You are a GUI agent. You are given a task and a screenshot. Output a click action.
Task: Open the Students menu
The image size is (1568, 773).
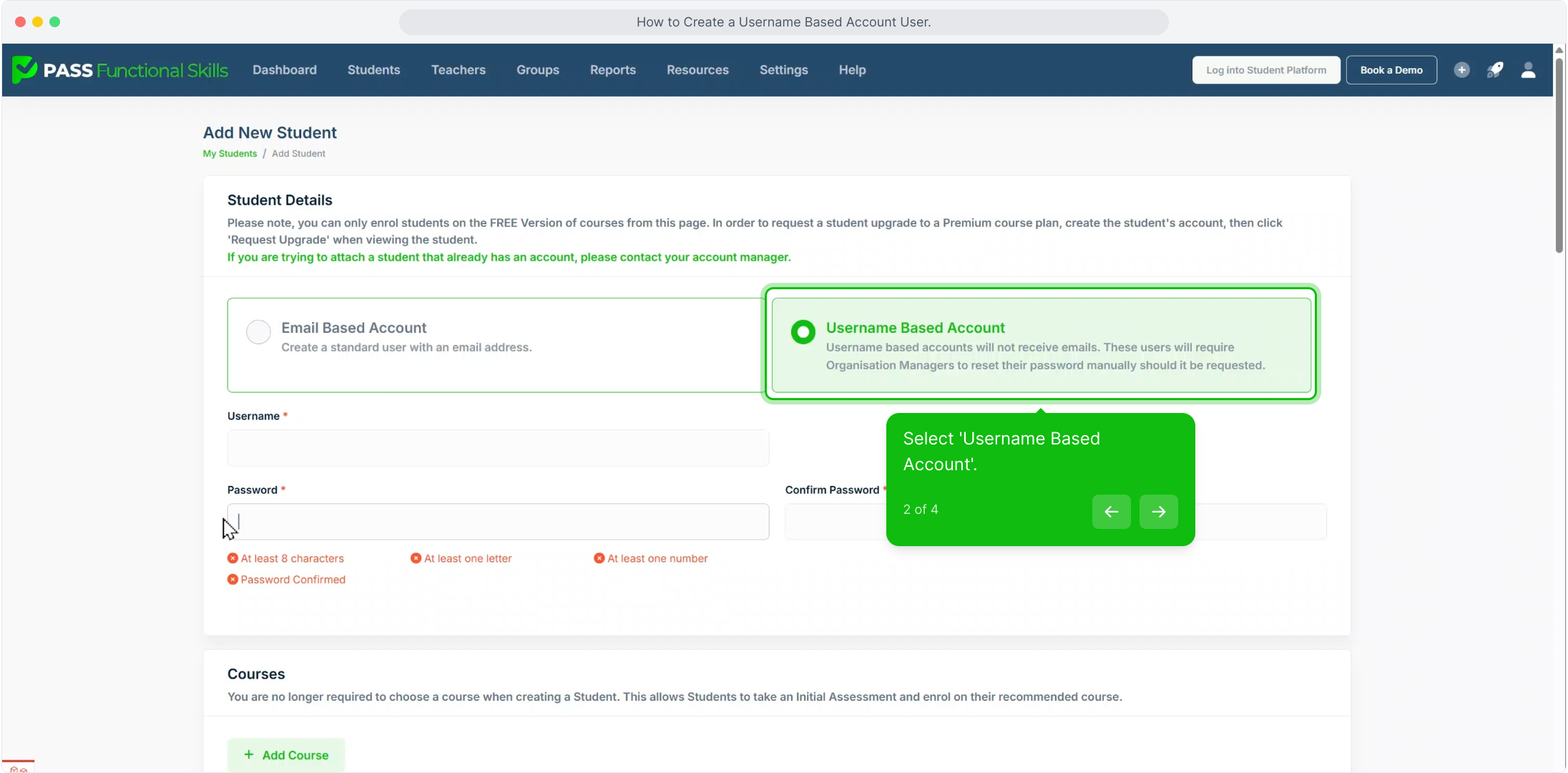pos(373,70)
